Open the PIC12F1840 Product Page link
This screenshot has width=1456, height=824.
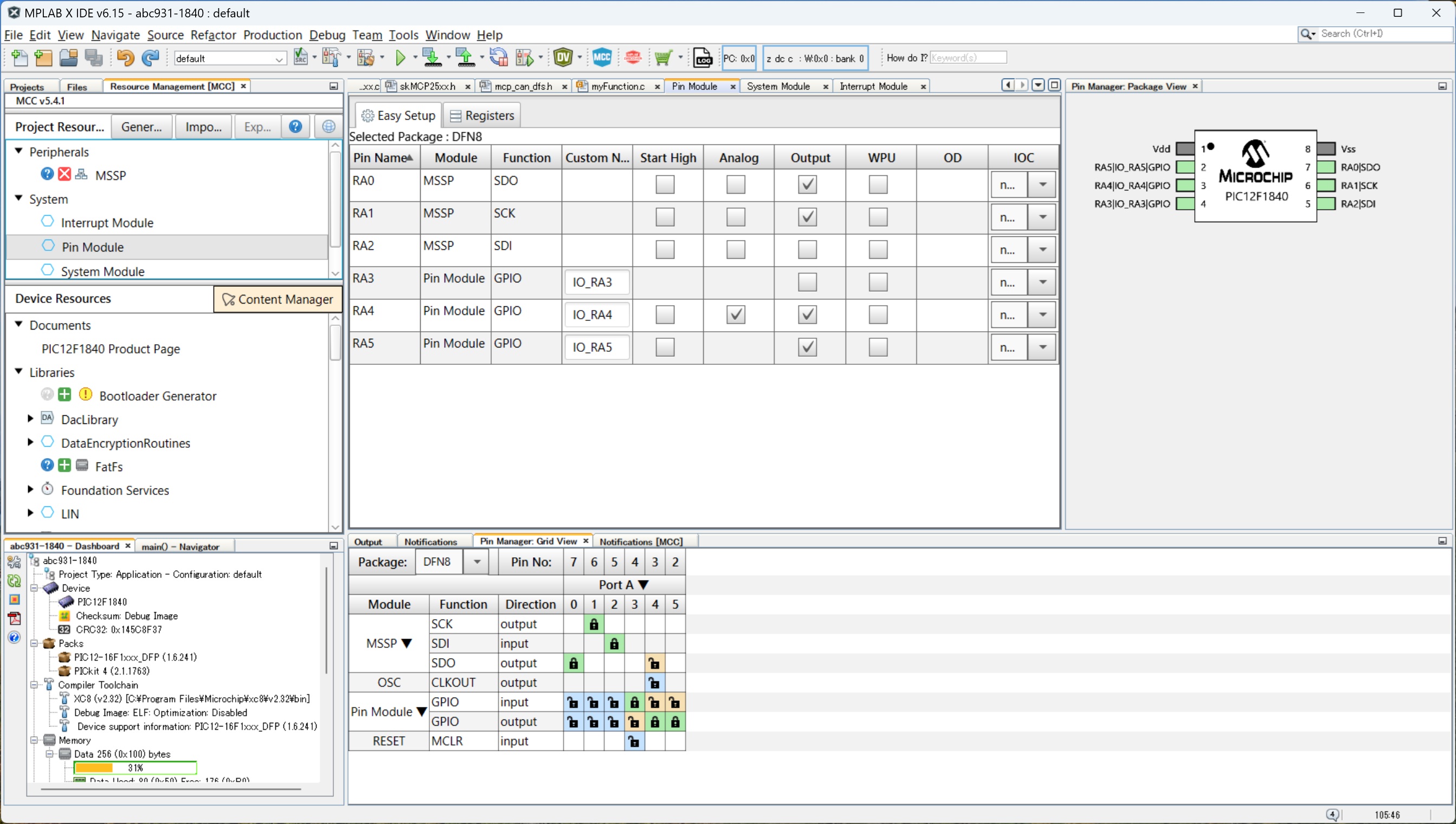click(x=111, y=349)
